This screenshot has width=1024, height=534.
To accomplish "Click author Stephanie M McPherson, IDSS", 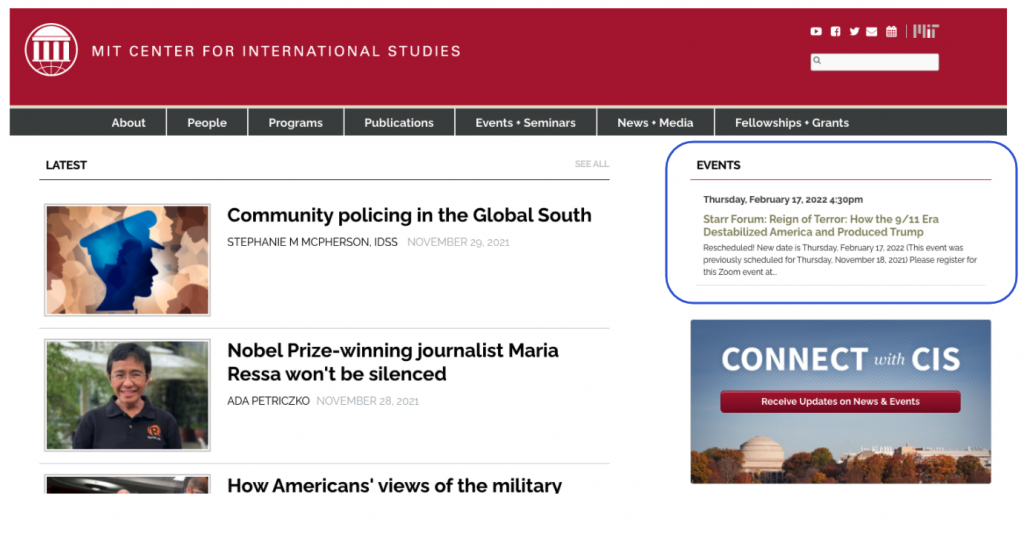I will click(x=312, y=242).
